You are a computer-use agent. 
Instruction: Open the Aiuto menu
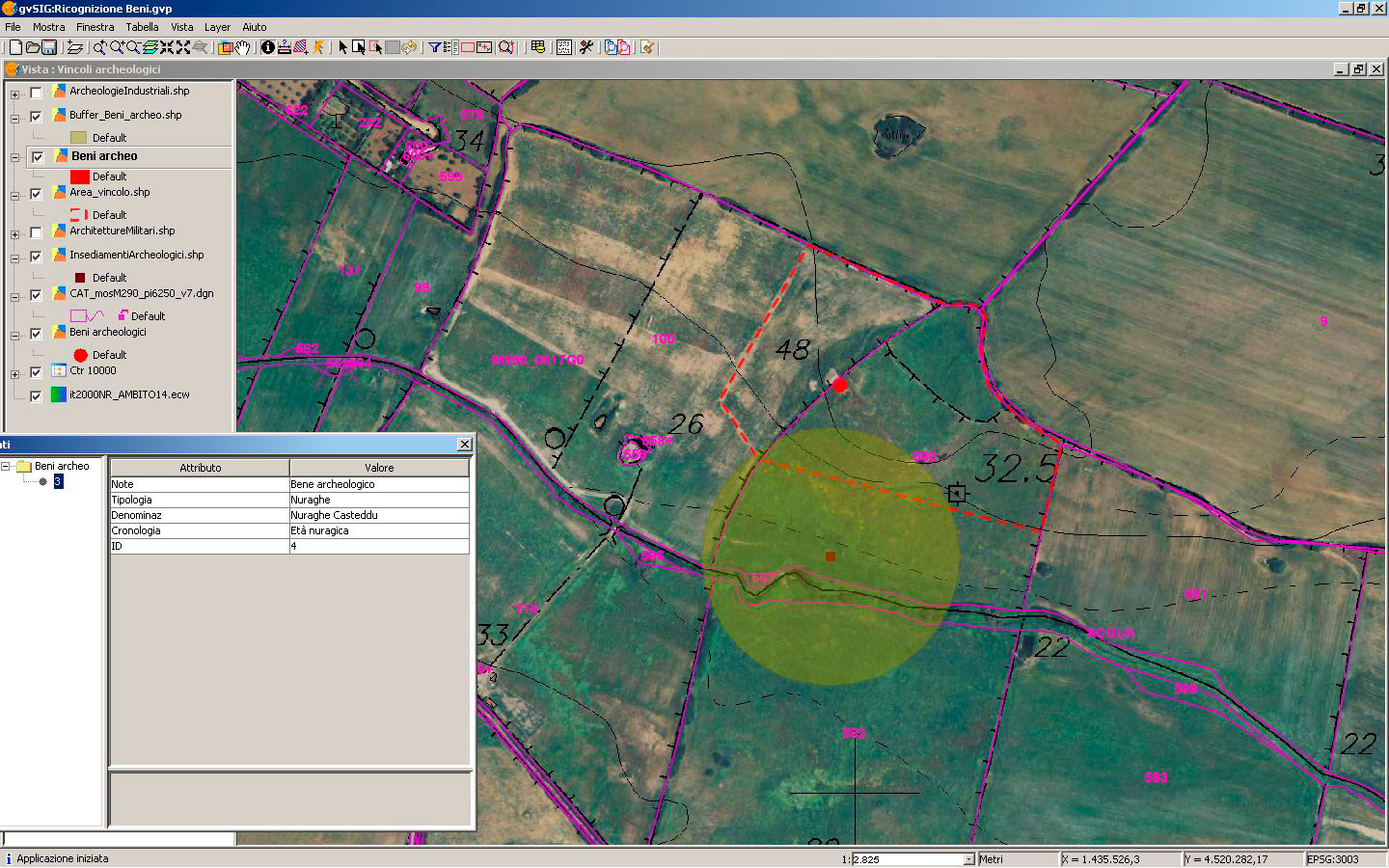tap(254, 27)
